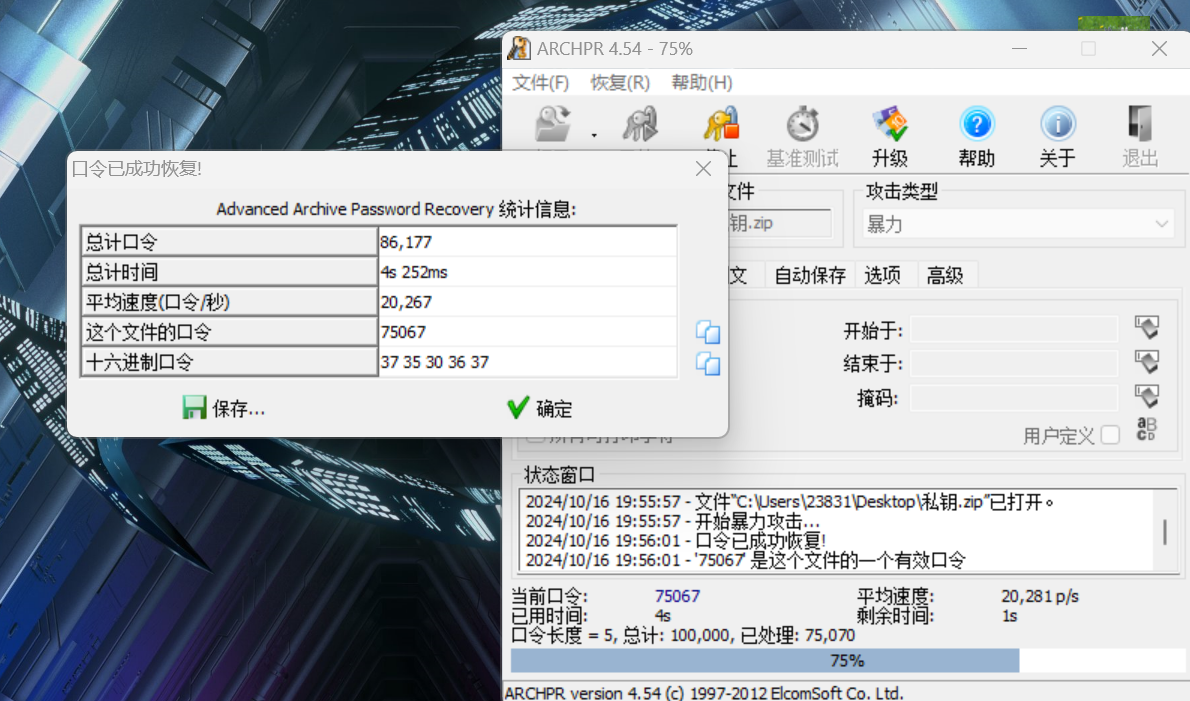Select the 20,267 average speed value in dialog
The width and height of the screenshot is (1190, 701).
coord(527,302)
